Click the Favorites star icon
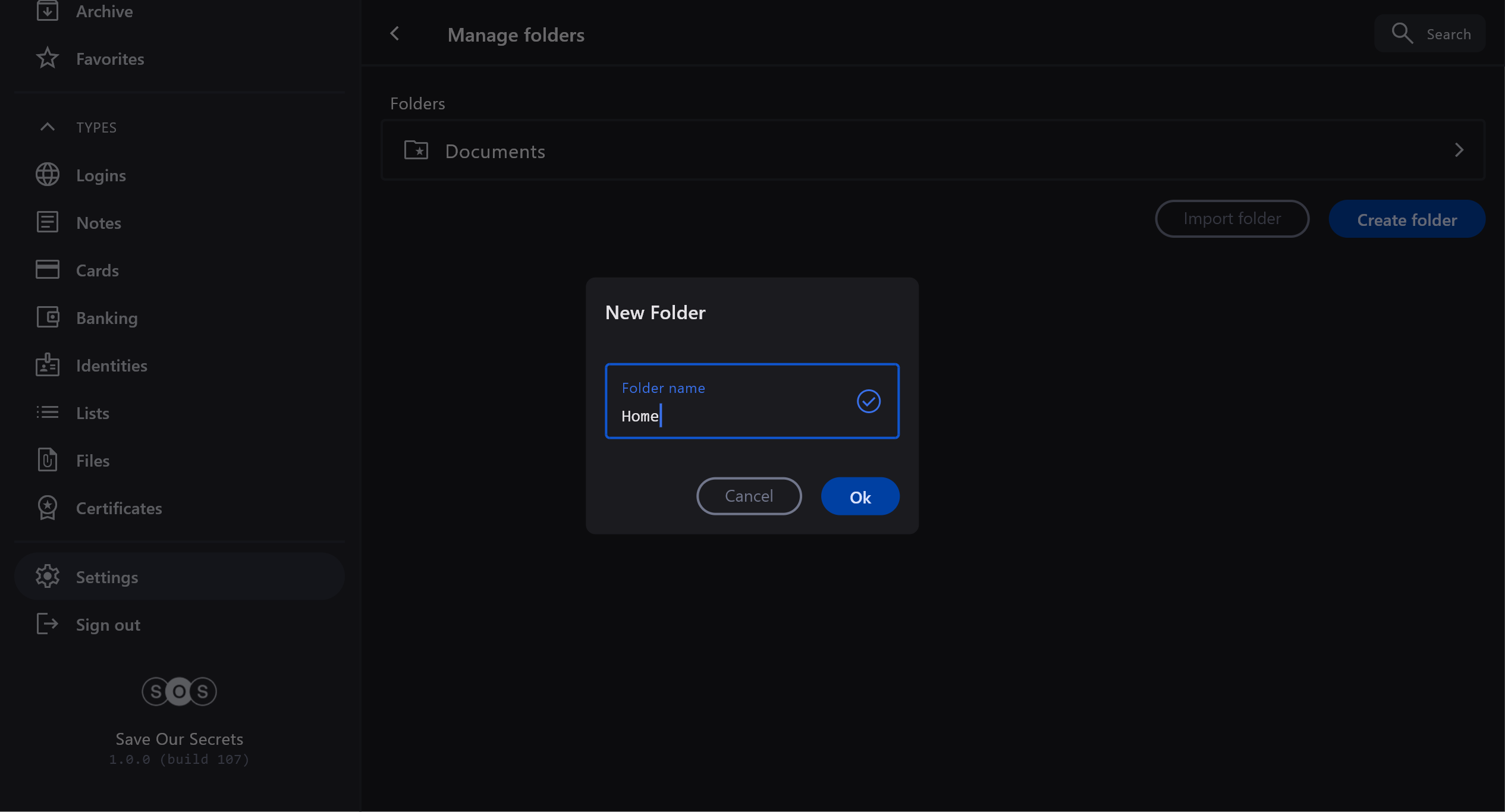The height and width of the screenshot is (812, 1505). point(48,58)
